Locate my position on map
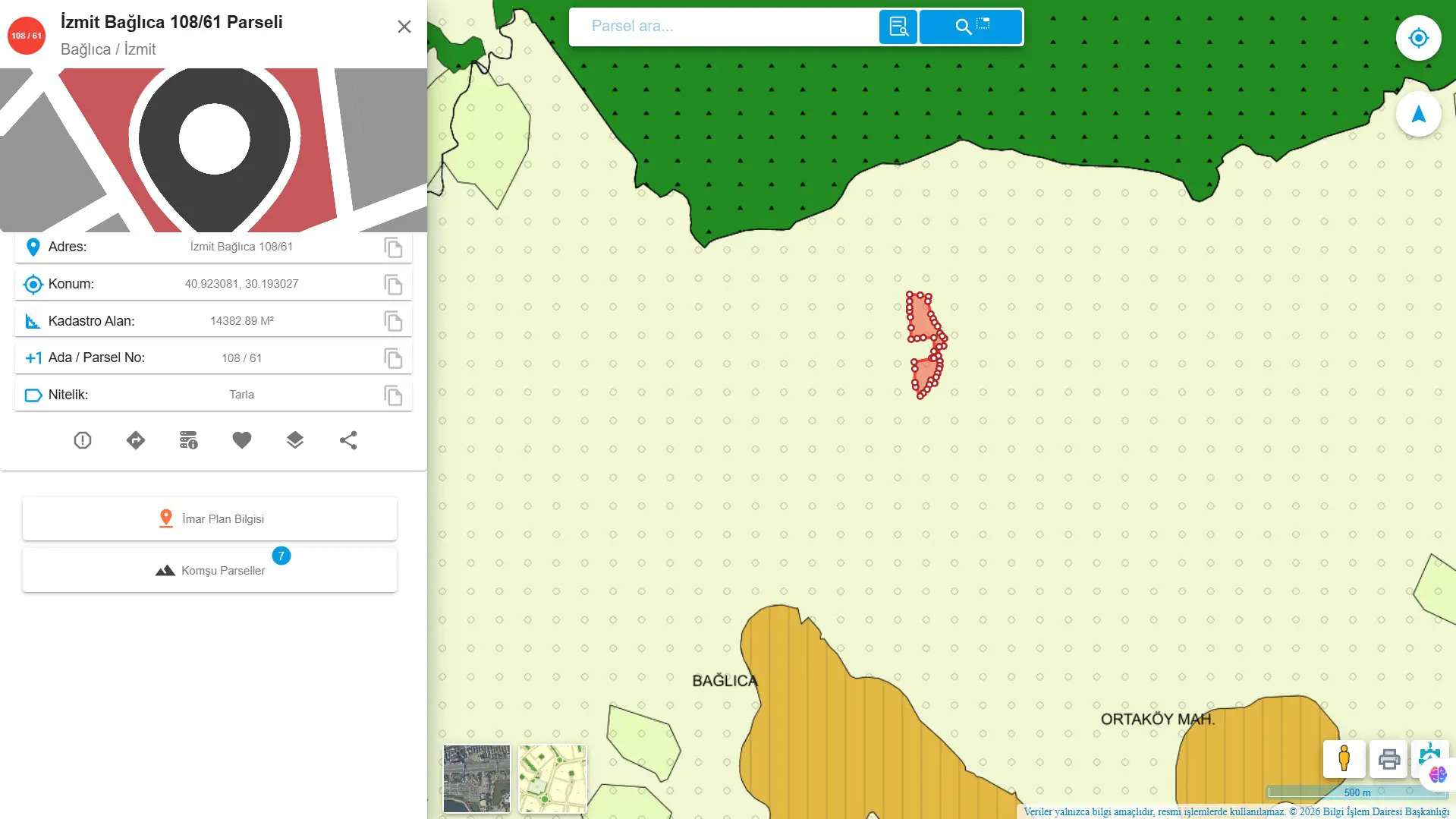Image resolution: width=1456 pixels, height=819 pixels. pyautogui.click(x=1418, y=38)
